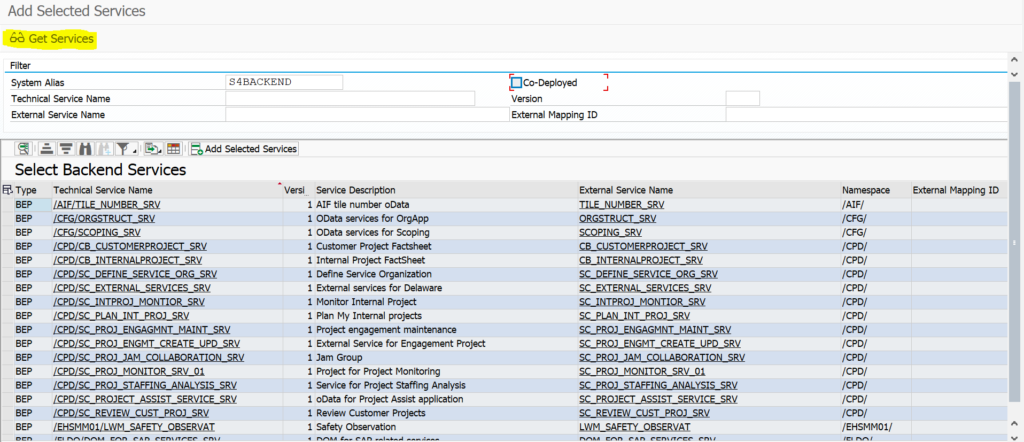1024x442 pixels.
Task: Open the /CFG/SCOPING_SRV technical service link
Action: pos(97,232)
